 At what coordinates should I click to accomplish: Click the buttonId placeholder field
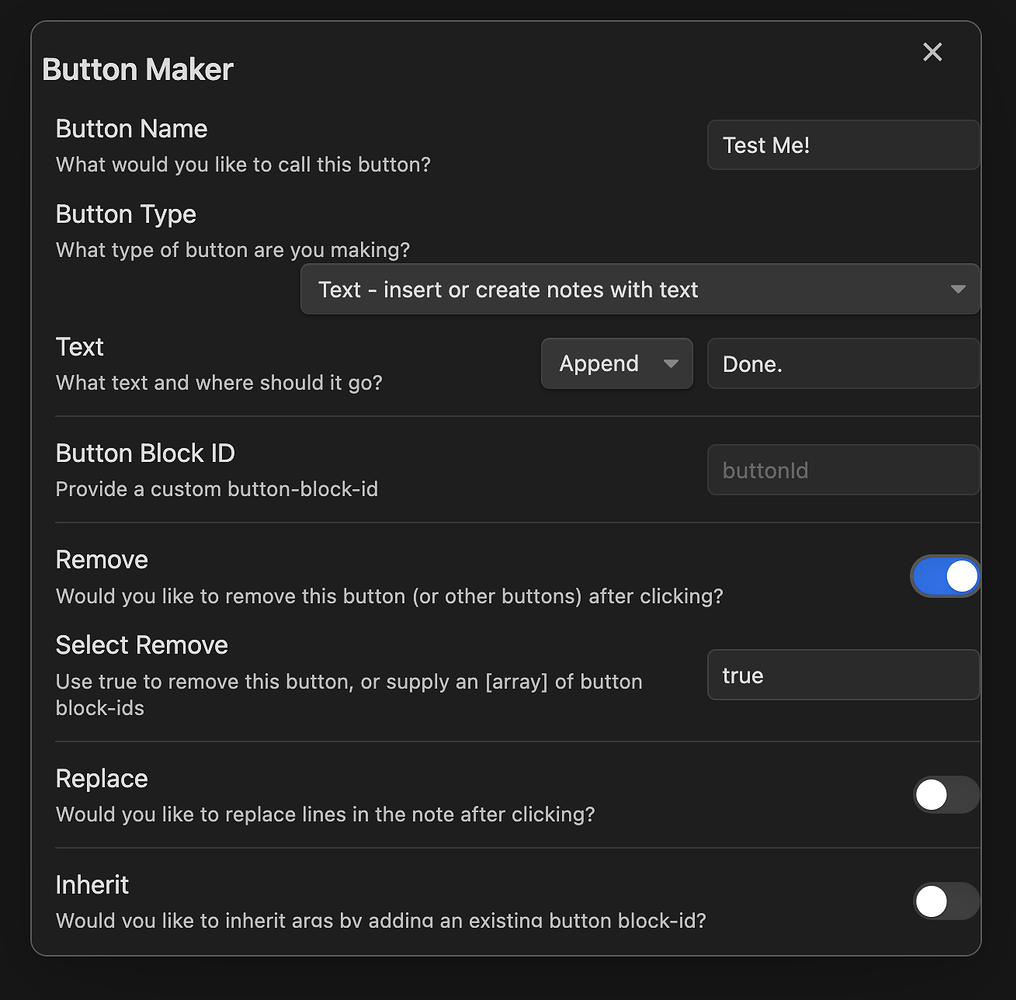[x=843, y=470]
